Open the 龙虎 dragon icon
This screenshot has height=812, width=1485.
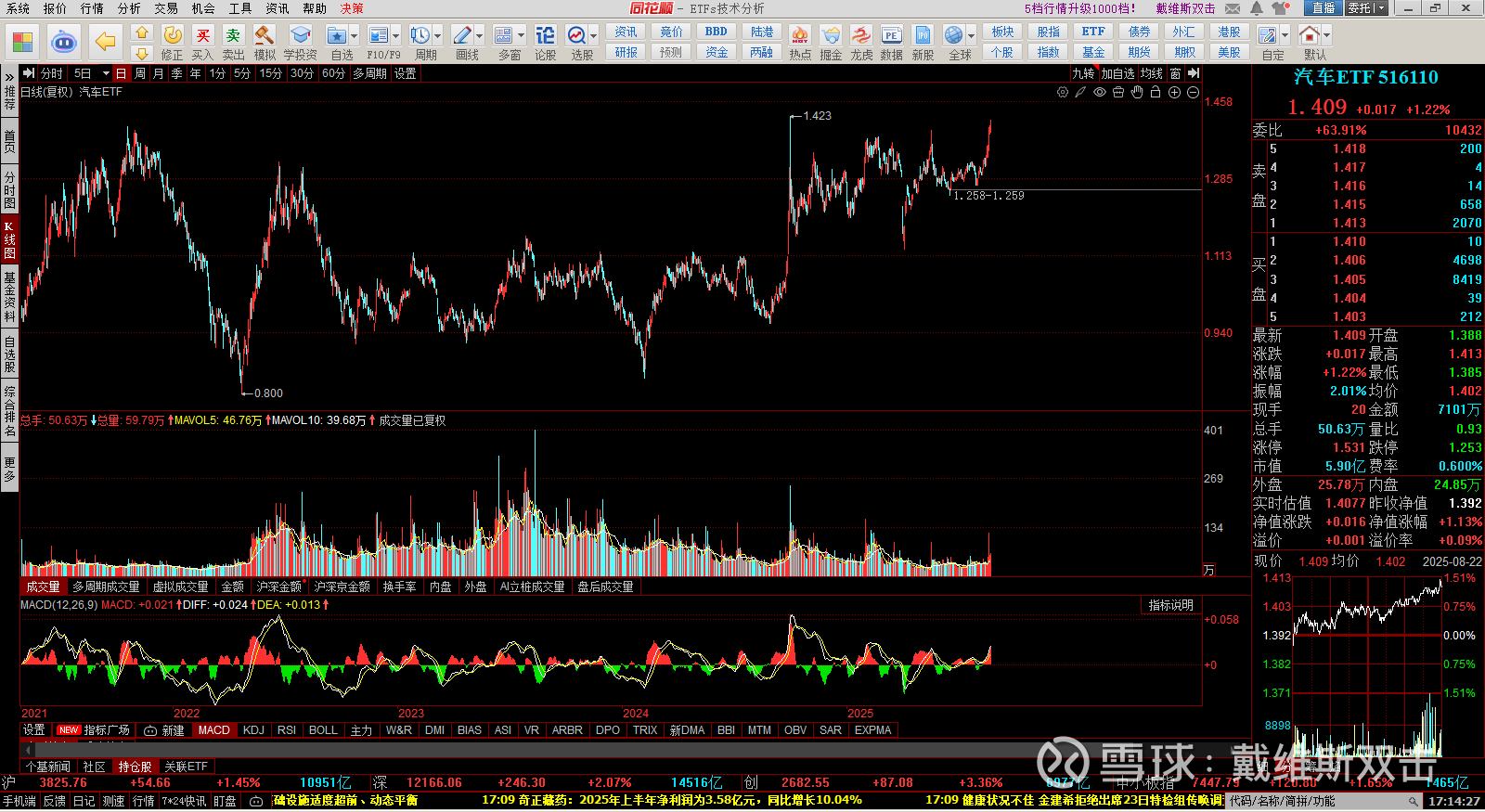pos(861,43)
